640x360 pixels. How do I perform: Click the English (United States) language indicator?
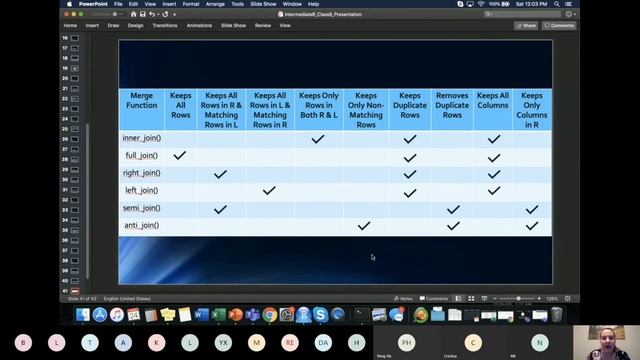(x=127, y=299)
